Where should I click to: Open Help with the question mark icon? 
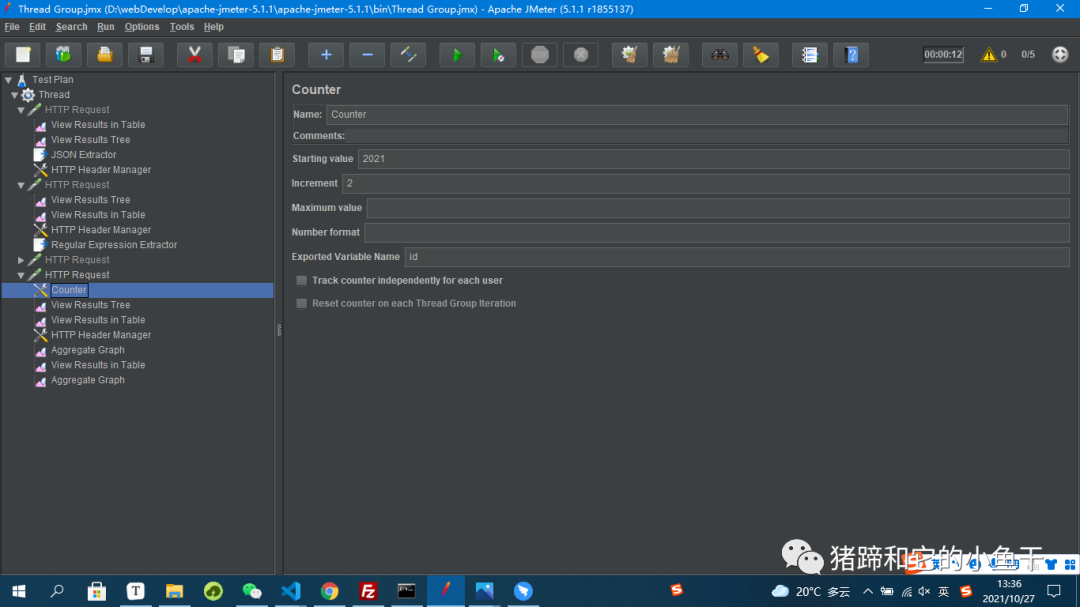(851, 54)
